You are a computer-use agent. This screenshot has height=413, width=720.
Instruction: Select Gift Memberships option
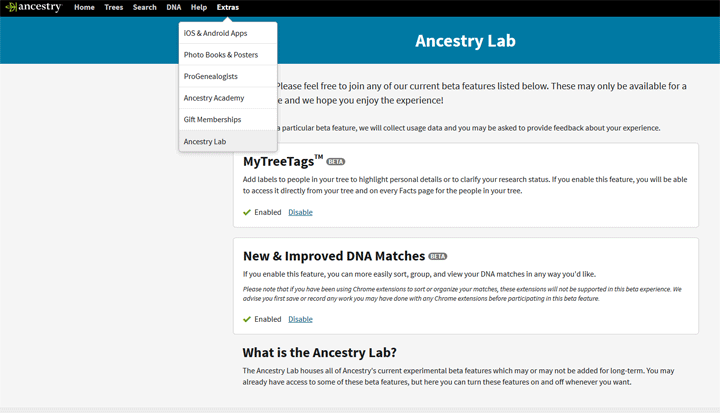pyautogui.click(x=228, y=119)
